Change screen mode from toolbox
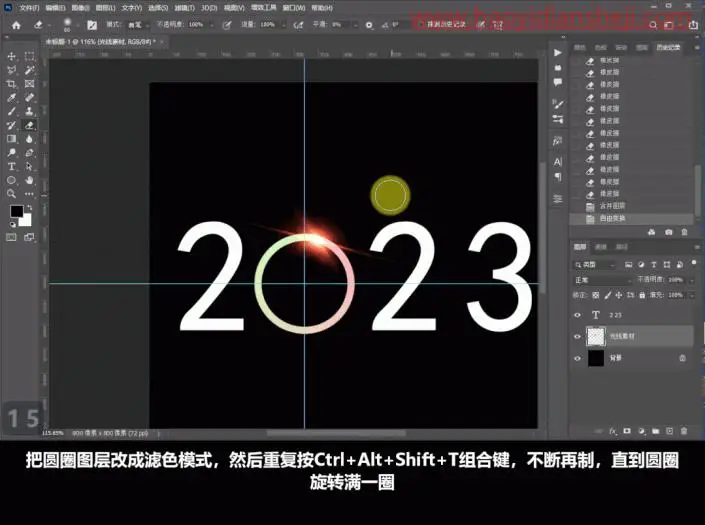Screen dimensions: 705x525 coord(29,237)
